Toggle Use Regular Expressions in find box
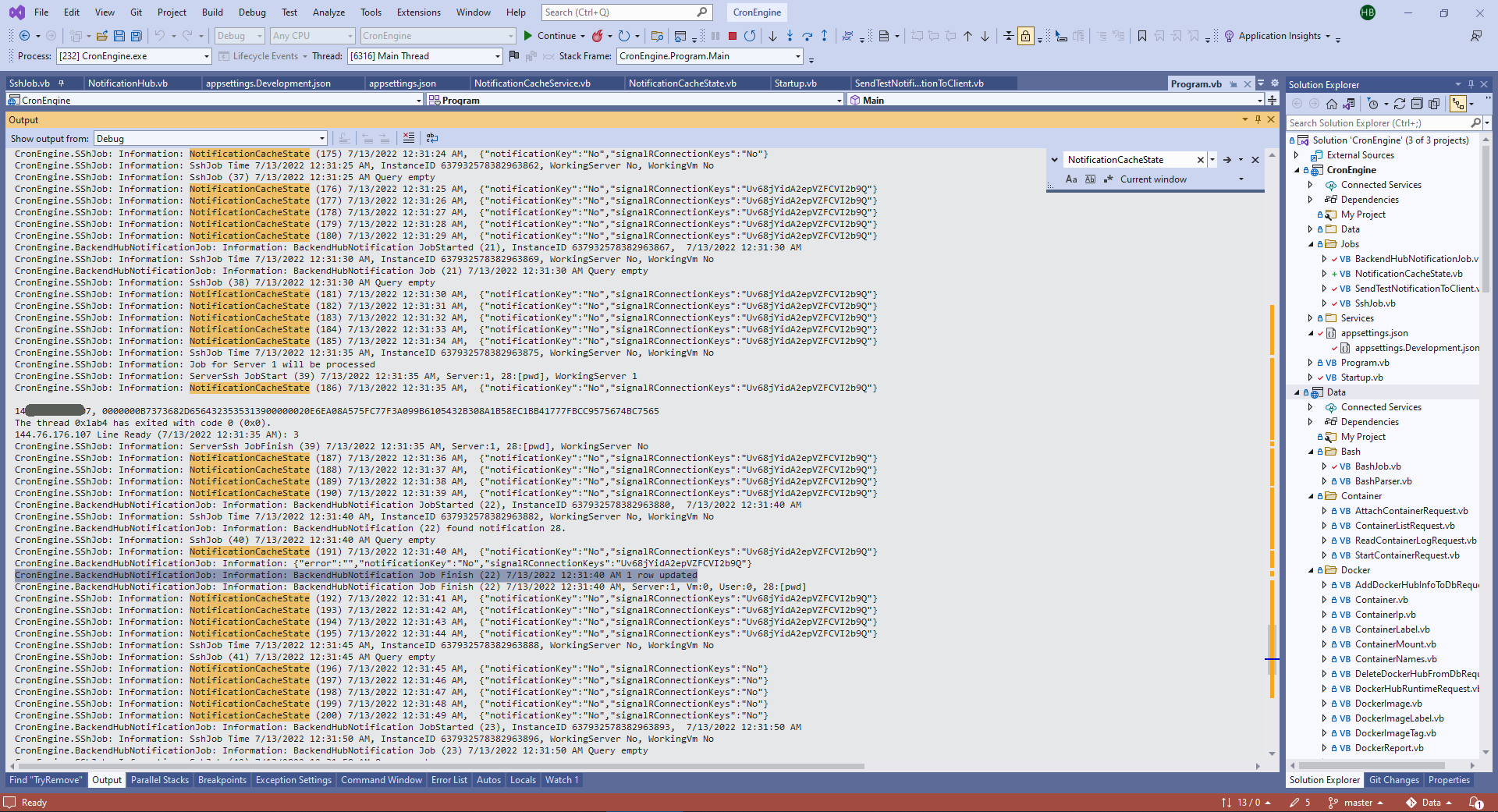This screenshot has height=812, width=1498. click(x=1108, y=179)
